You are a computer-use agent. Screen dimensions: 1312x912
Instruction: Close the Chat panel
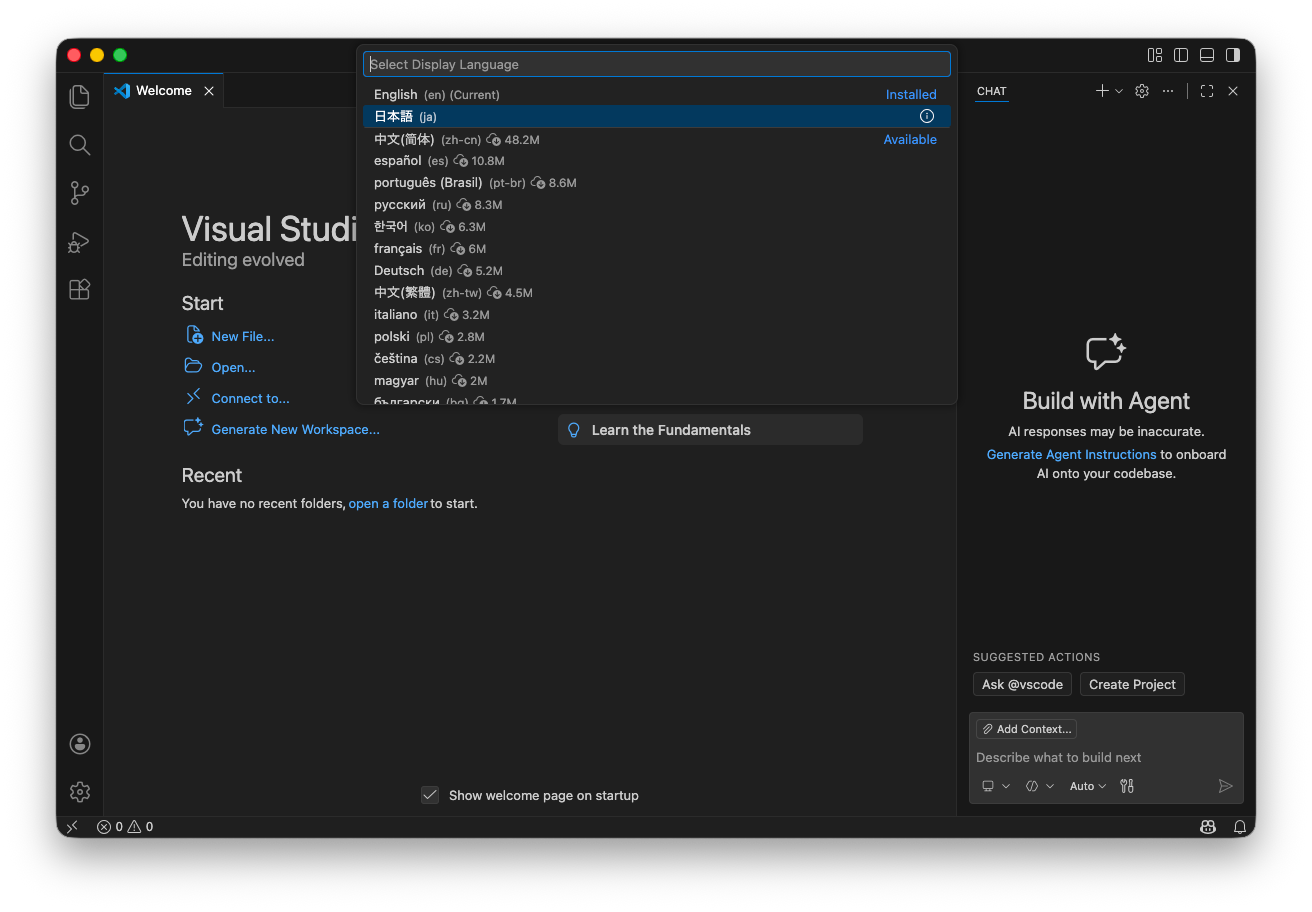point(1233,91)
